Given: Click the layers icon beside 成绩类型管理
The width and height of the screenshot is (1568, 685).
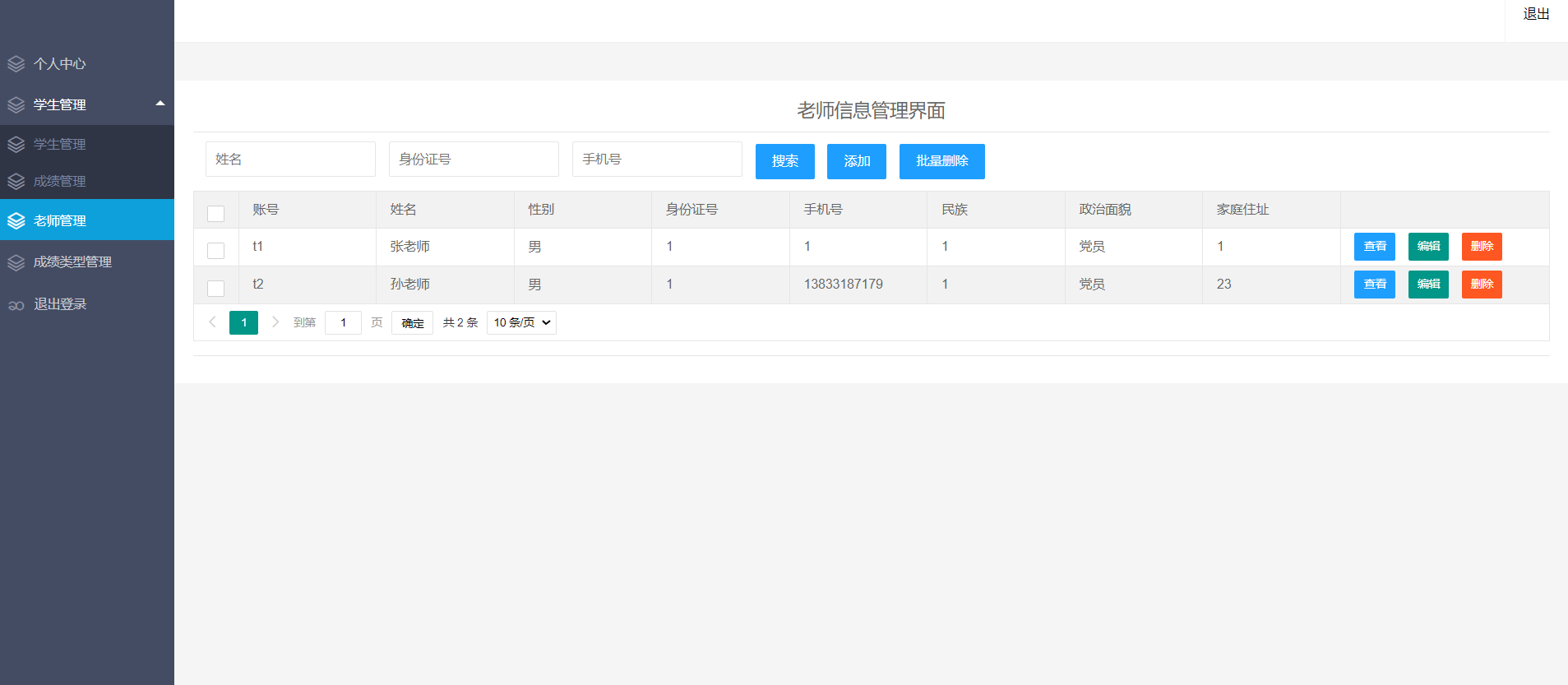Looking at the screenshot, I should point(16,262).
